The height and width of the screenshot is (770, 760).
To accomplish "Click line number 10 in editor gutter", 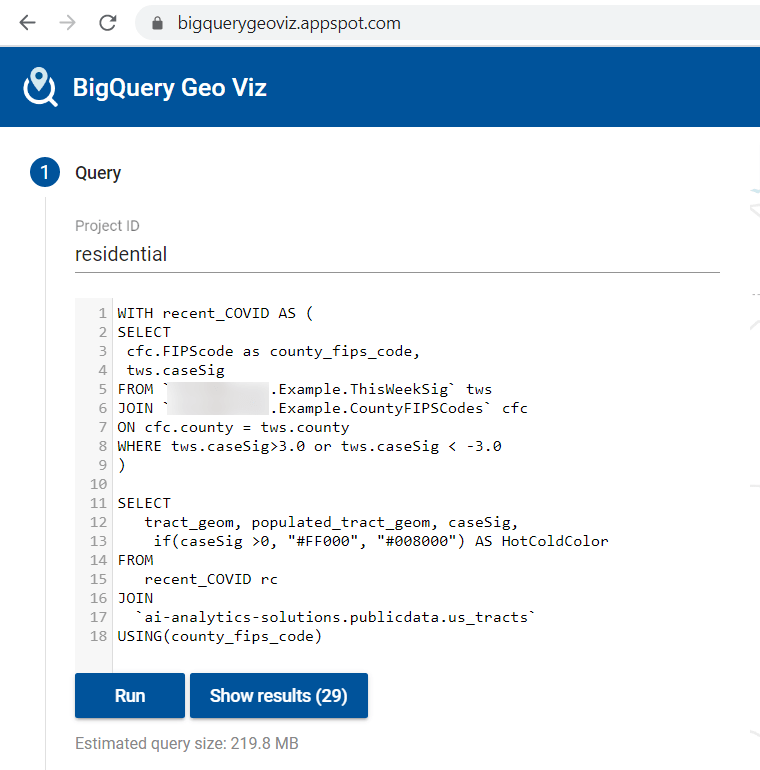I will click(102, 484).
